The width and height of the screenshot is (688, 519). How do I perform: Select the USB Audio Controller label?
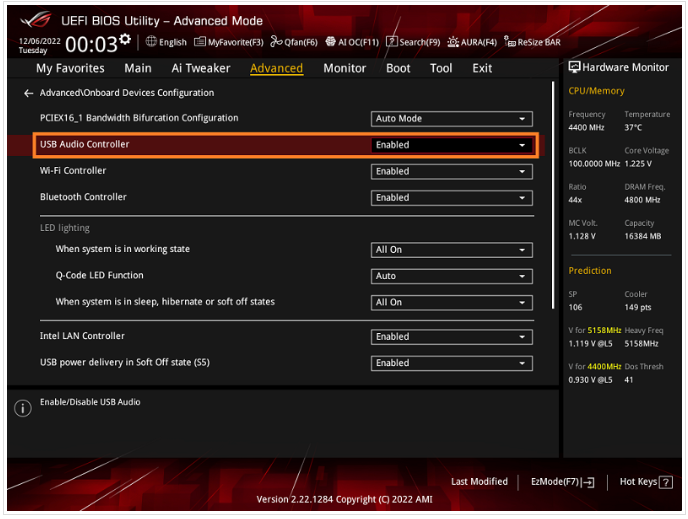[85, 144]
